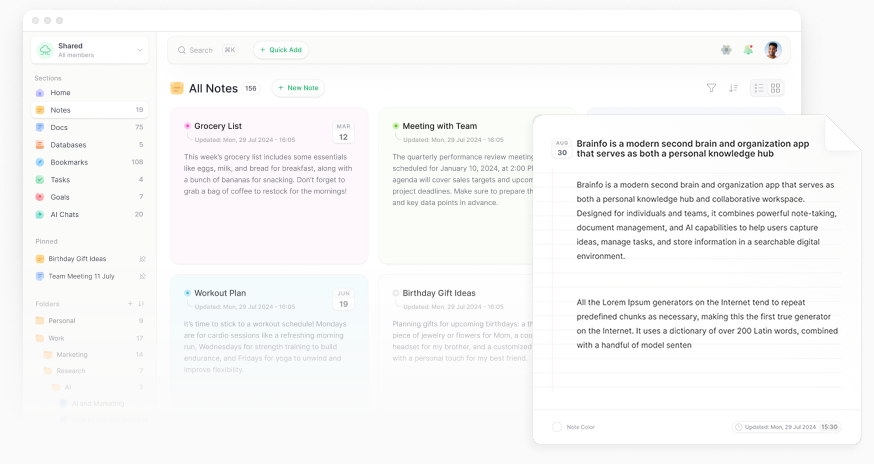The image size is (874, 464).
Task: Click the sort notes icon
Action: click(733, 88)
